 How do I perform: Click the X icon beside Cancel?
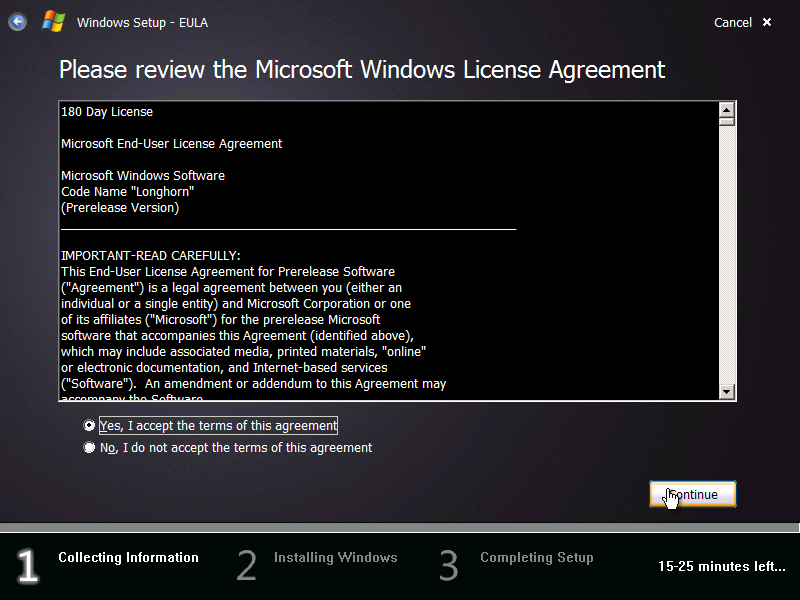click(x=766, y=22)
